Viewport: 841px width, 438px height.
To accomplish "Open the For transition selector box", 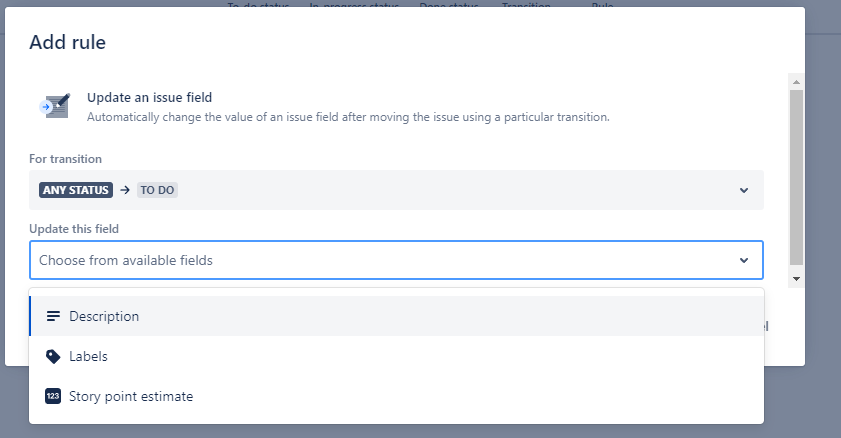I will coord(396,190).
